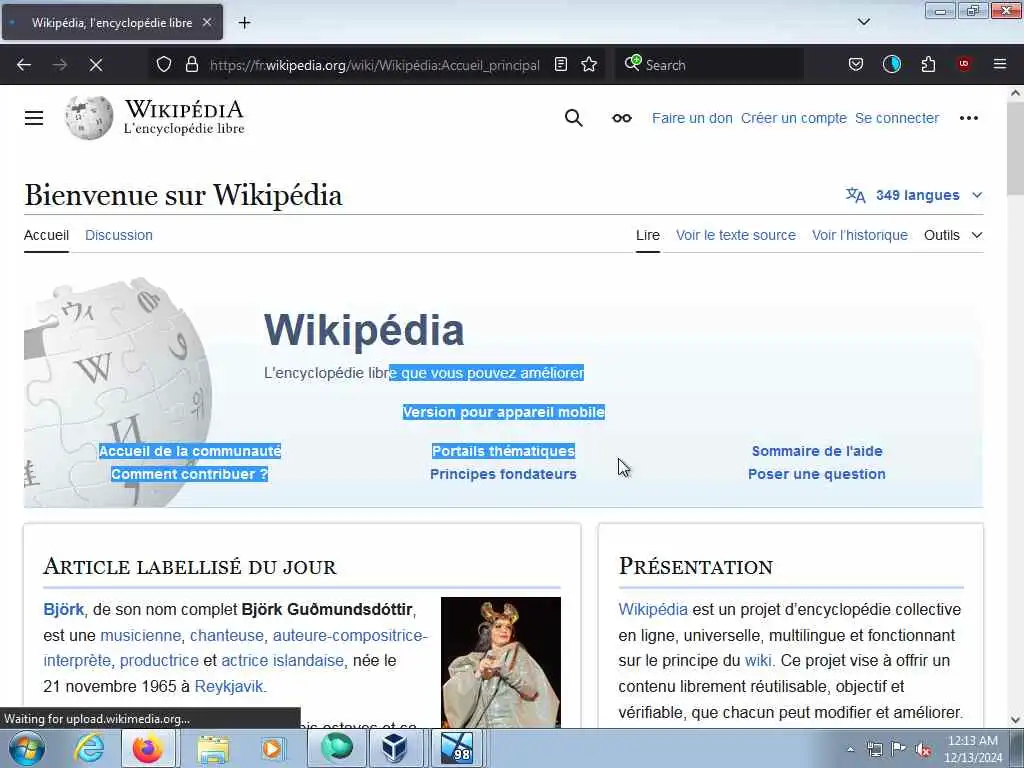Click the padlock site information icon
The width and height of the screenshot is (1024, 768).
click(x=192, y=64)
